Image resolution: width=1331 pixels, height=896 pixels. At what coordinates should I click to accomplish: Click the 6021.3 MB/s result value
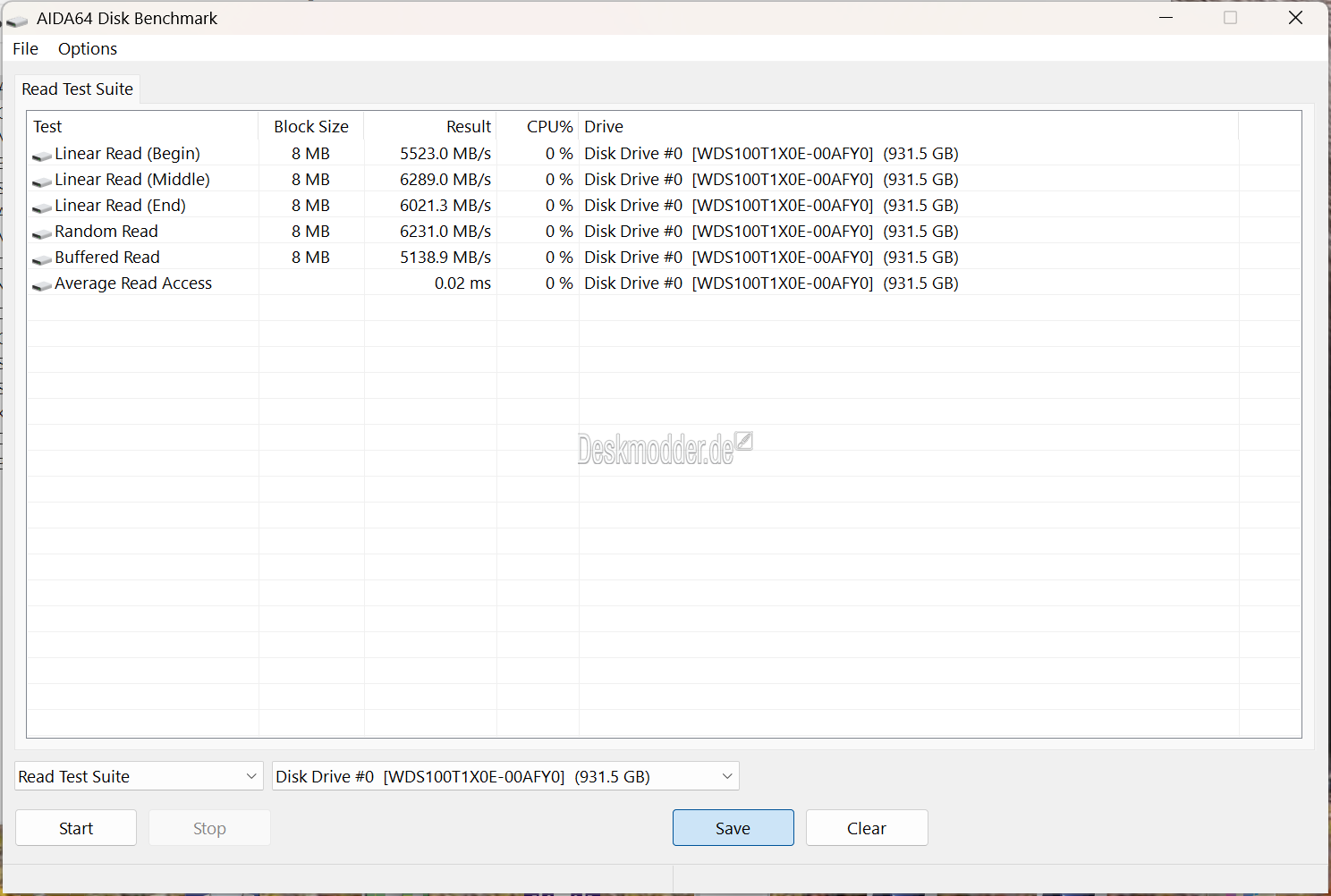click(445, 206)
